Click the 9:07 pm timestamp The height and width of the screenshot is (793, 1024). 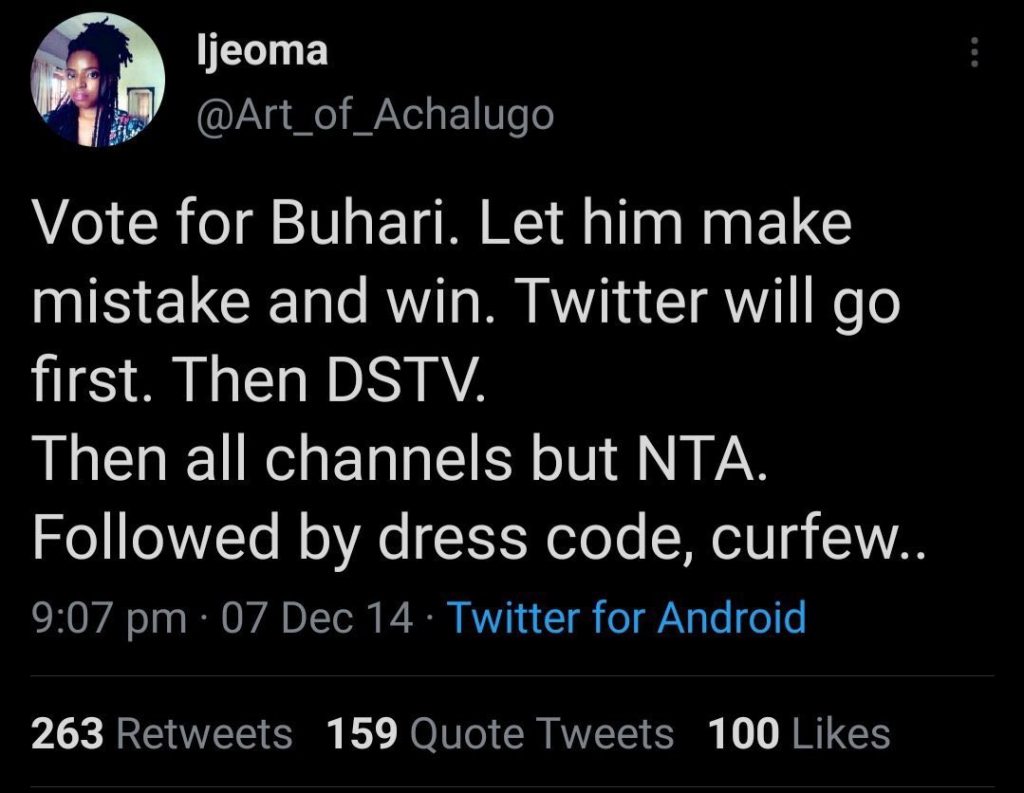(x=109, y=618)
